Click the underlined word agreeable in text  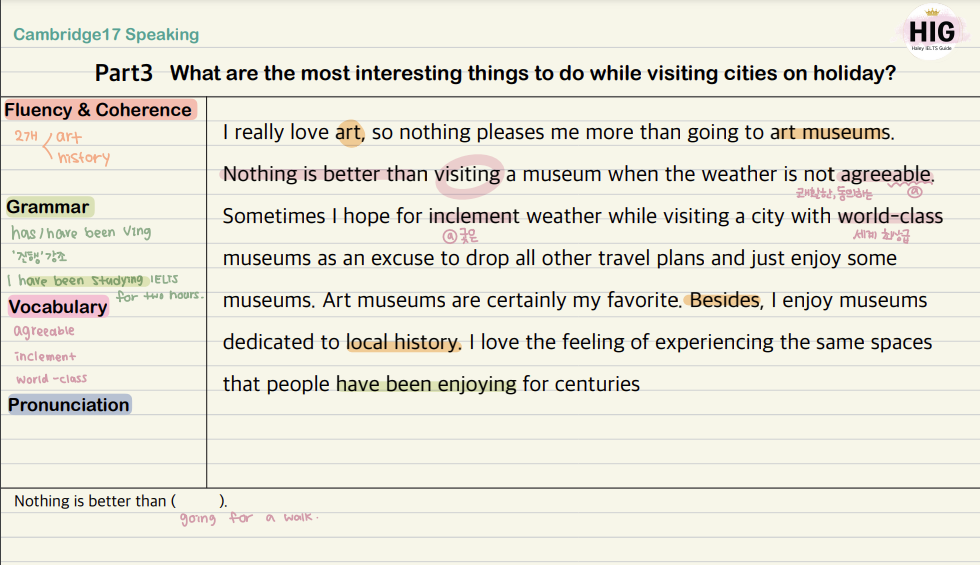pyautogui.click(x=886, y=174)
